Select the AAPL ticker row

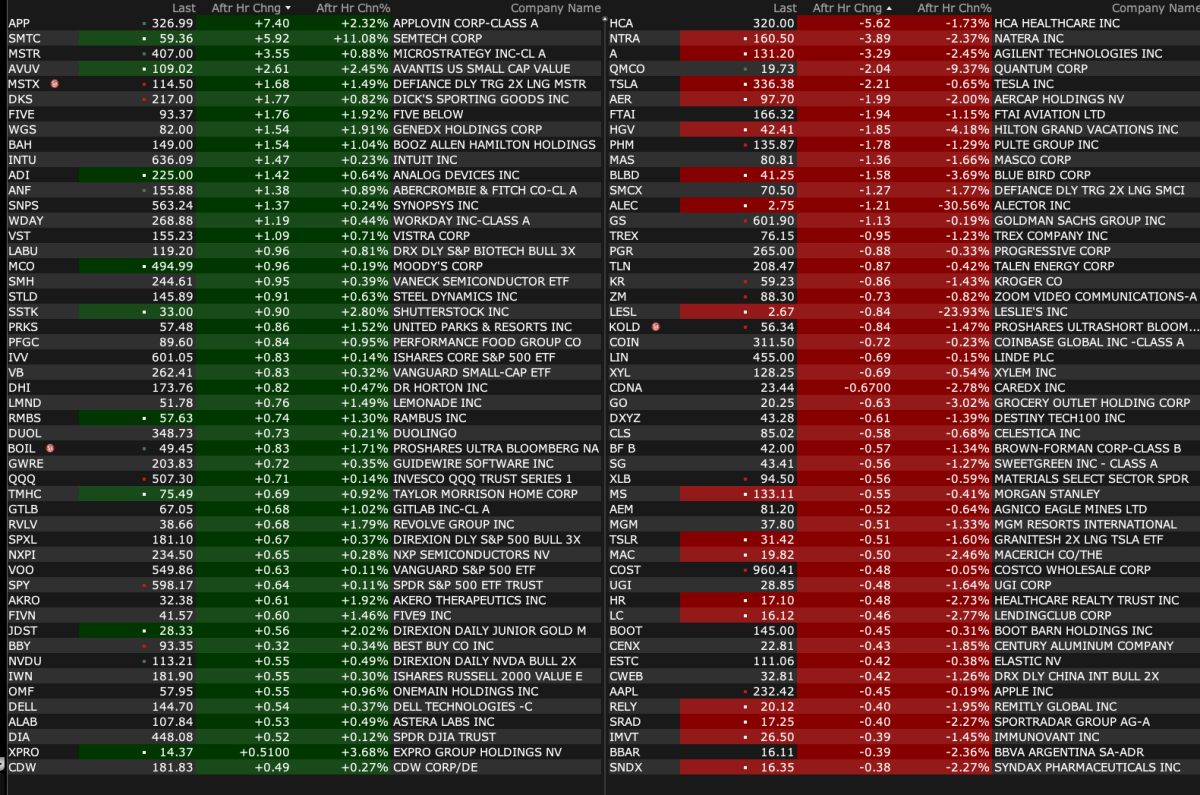(625, 691)
